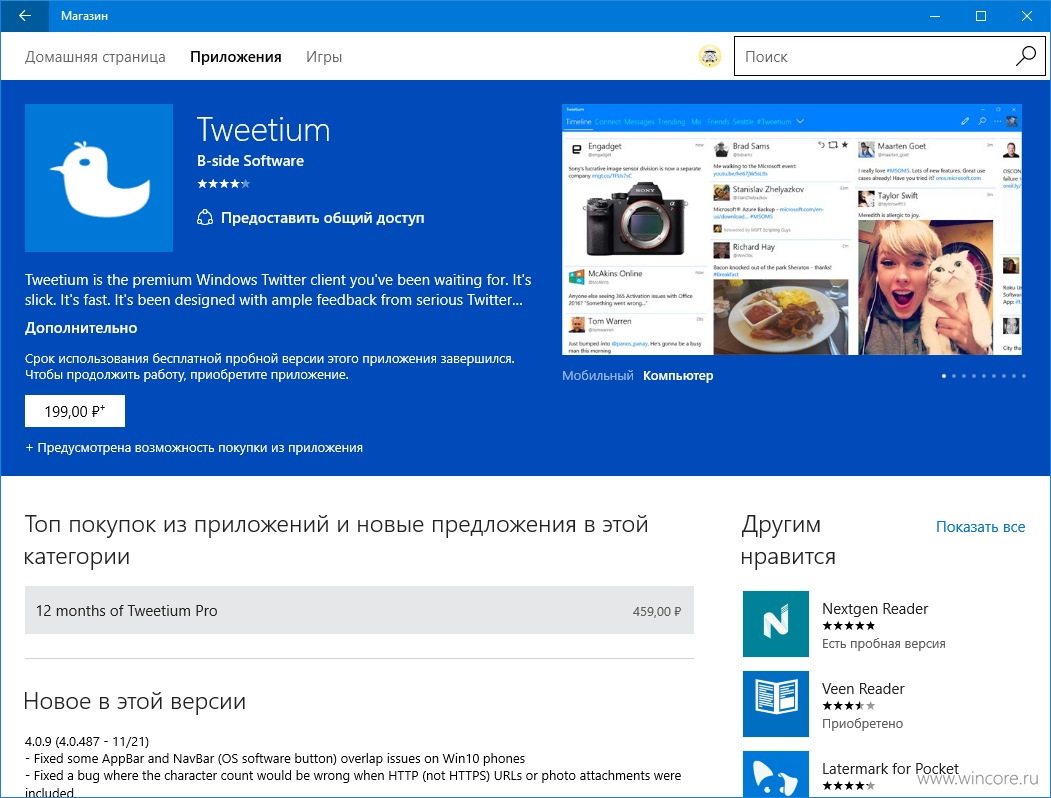Image resolution: width=1051 pixels, height=798 pixels.
Task: Expand description with Дополнительно
Action: coord(81,328)
